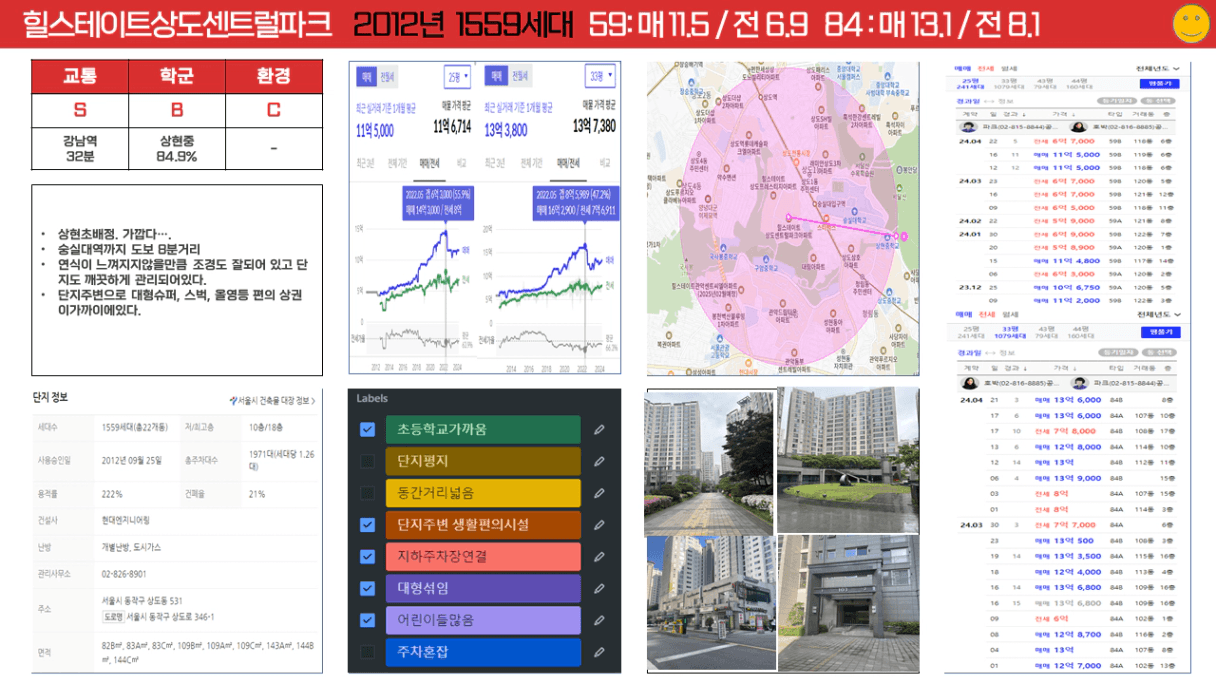Click the pencil icon for 지하주차장연결
Image resolution: width=1216 pixels, height=684 pixels.
click(x=598, y=557)
